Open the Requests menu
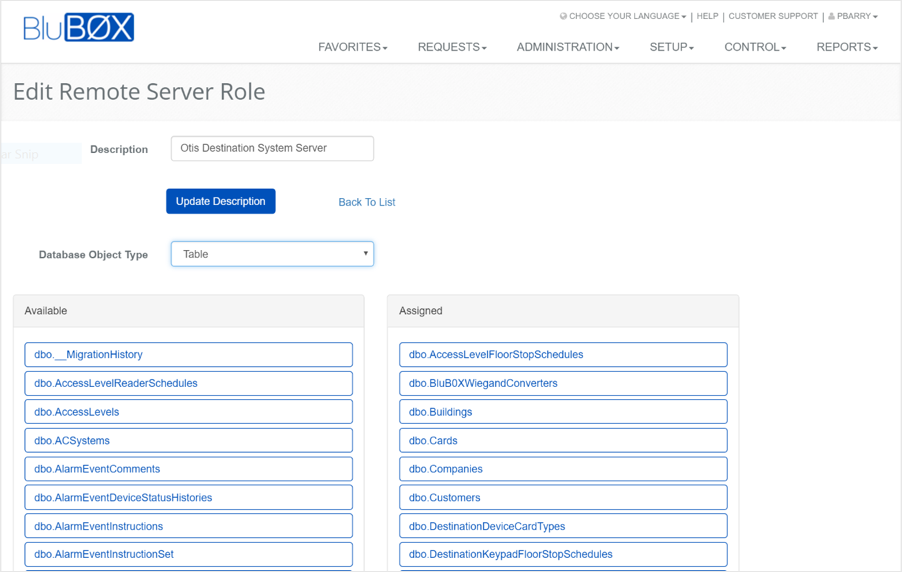The height and width of the screenshot is (572, 902). 452,47
